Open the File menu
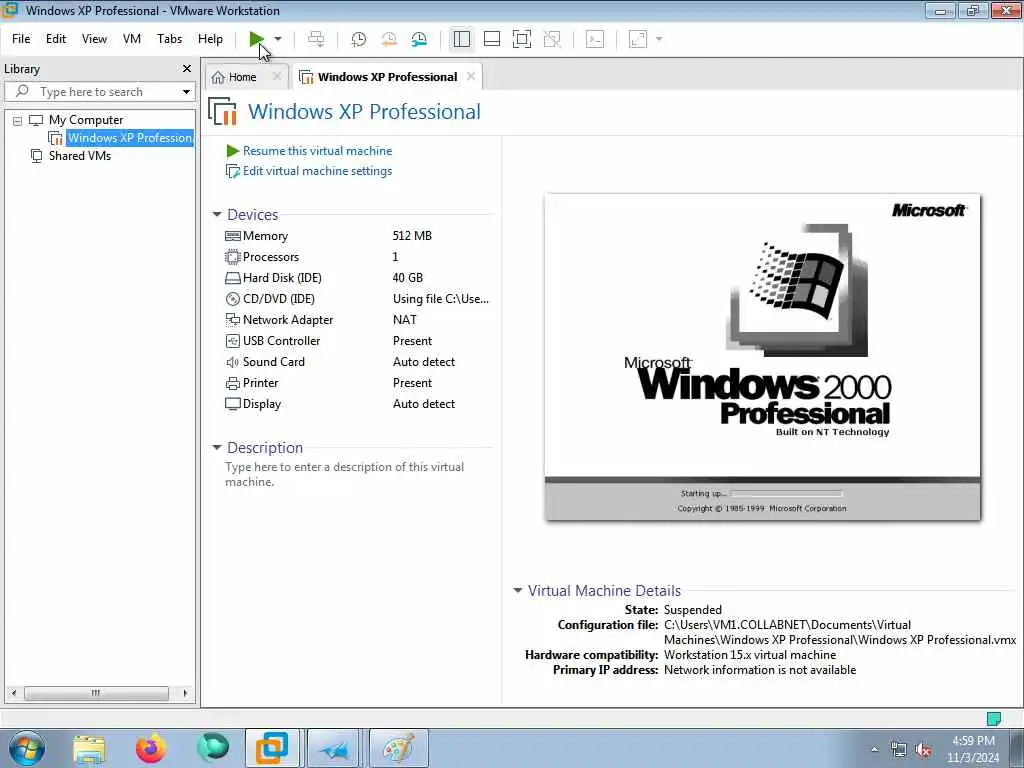The image size is (1024, 768). [21, 39]
